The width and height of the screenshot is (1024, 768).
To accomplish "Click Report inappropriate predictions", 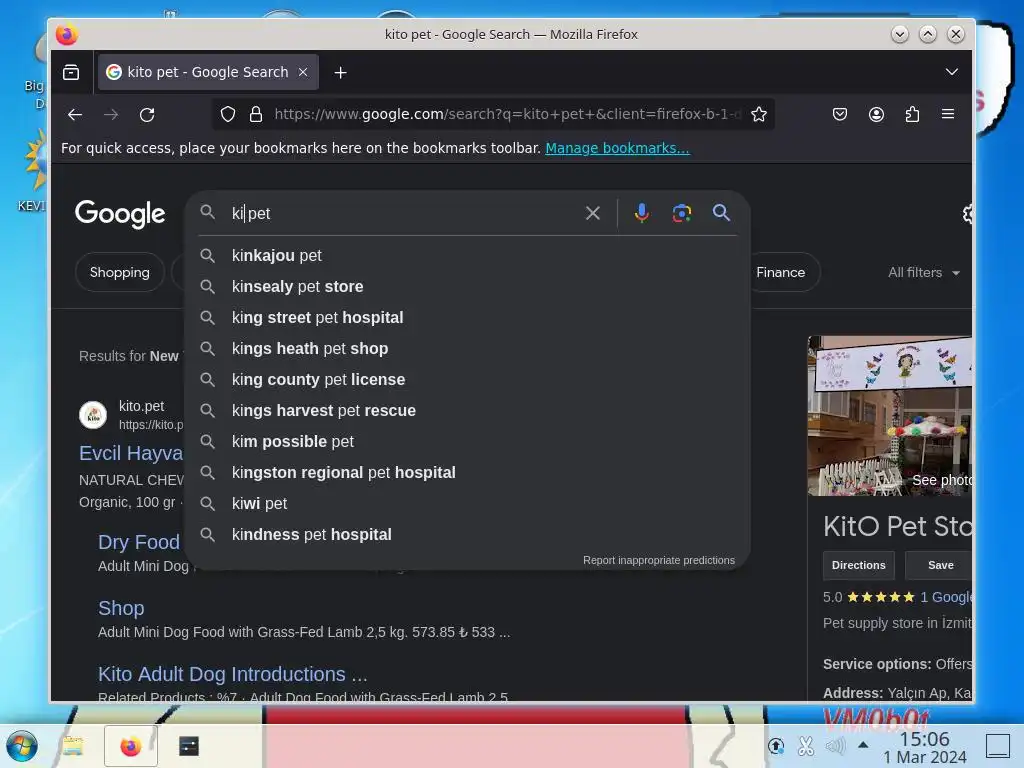I will coord(658,560).
